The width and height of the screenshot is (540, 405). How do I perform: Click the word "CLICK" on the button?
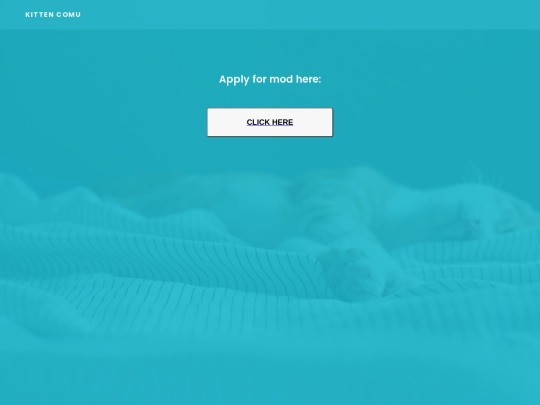[x=258, y=122]
